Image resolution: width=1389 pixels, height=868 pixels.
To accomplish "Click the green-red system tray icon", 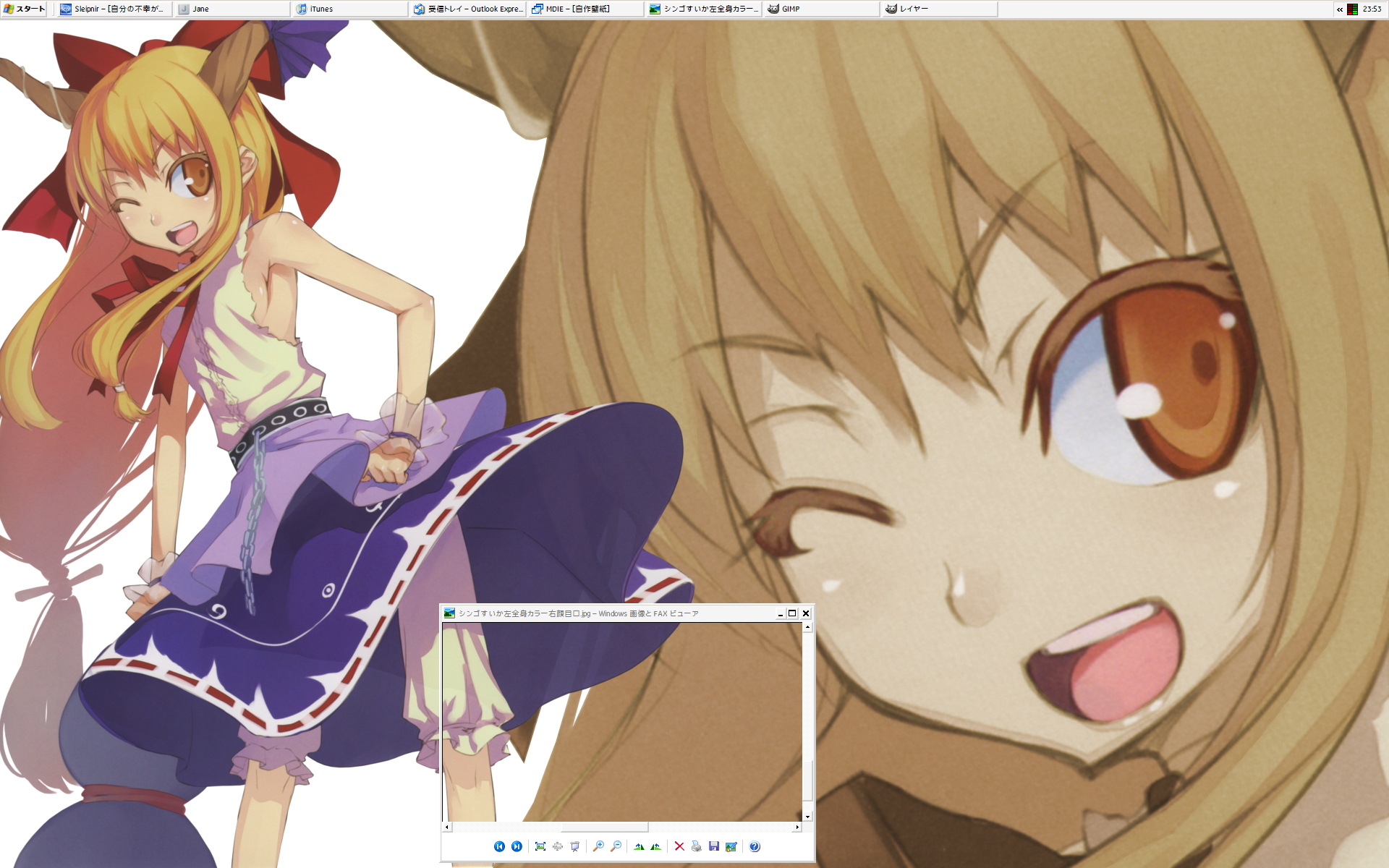I will click(x=1352, y=9).
